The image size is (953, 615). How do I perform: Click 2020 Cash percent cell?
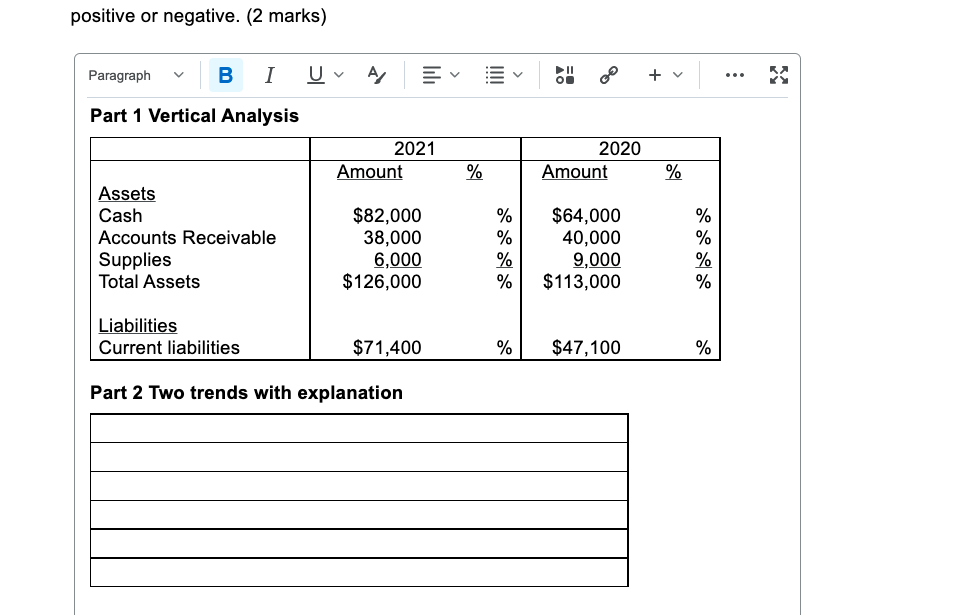tap(703, 216)
